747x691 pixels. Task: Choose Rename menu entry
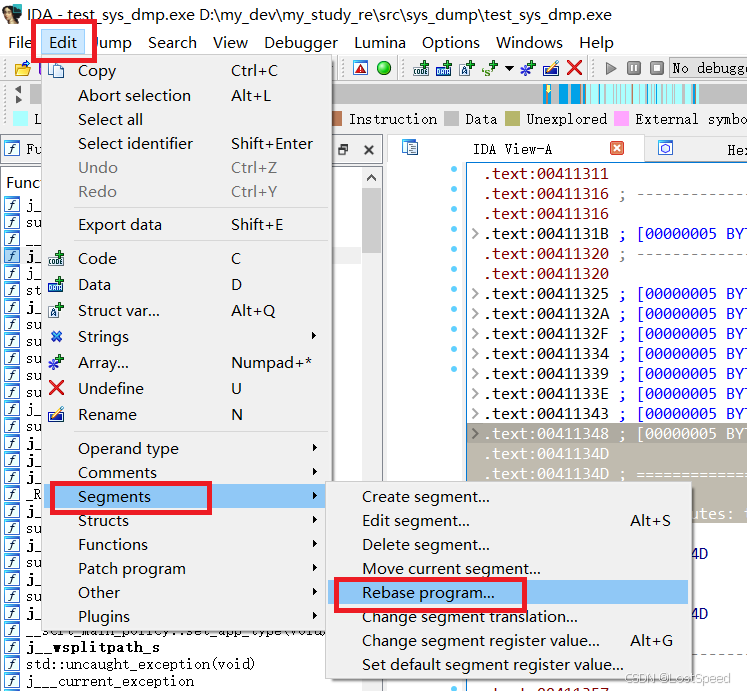[x=187, y=415]
